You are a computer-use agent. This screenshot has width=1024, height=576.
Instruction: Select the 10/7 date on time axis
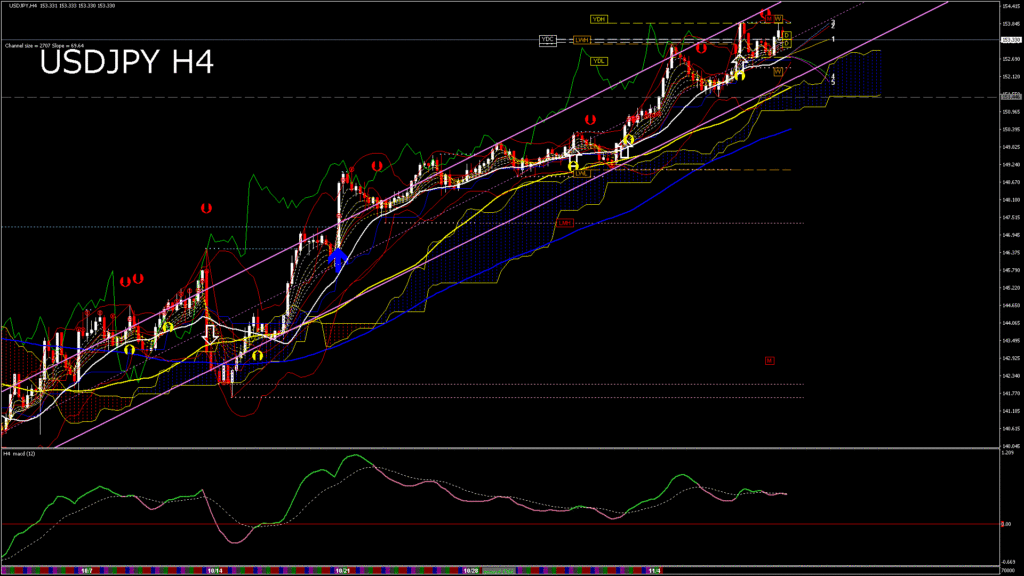coord(86,570)
